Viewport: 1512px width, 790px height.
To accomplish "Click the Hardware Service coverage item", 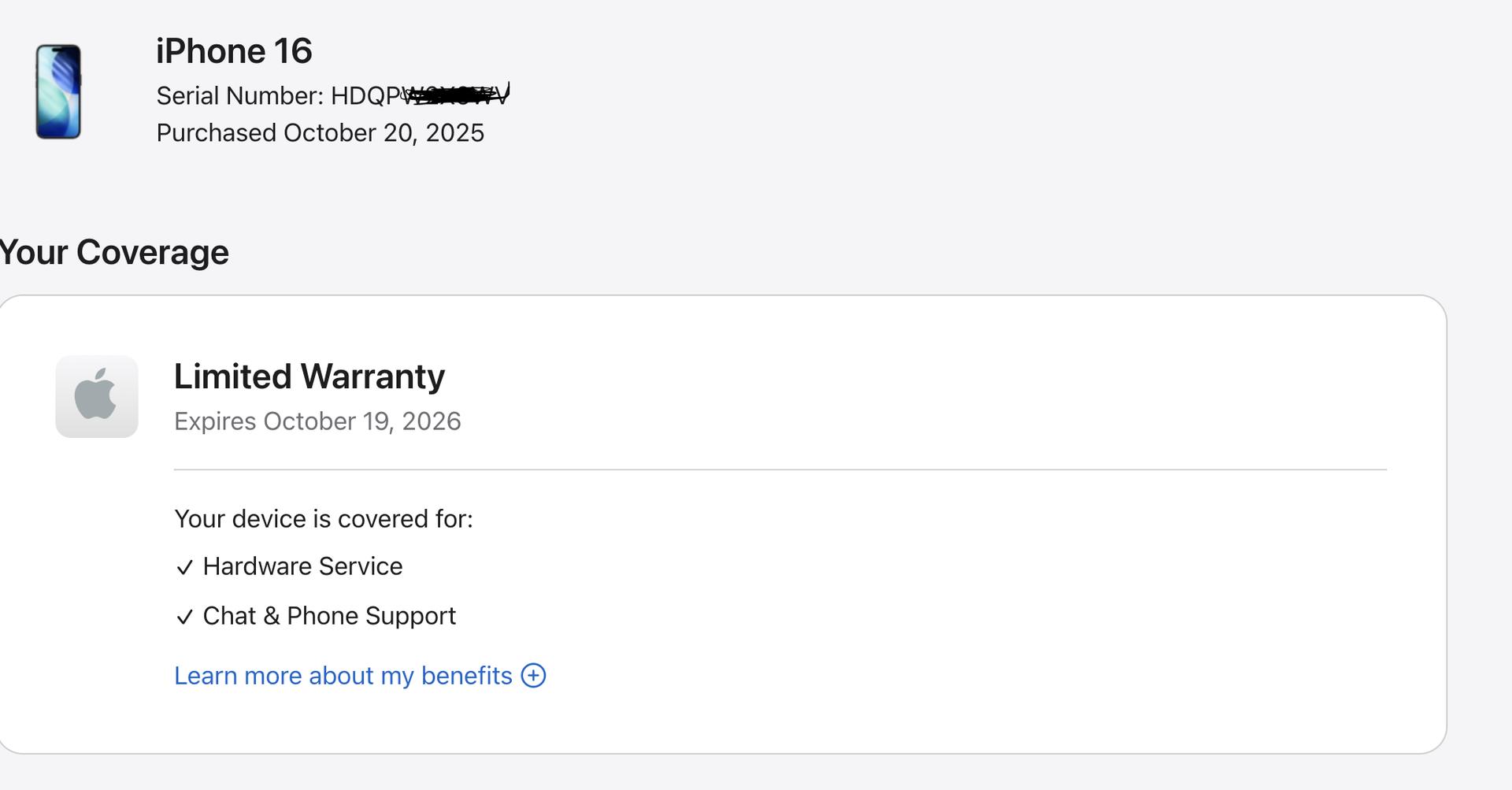I will 302,566.
